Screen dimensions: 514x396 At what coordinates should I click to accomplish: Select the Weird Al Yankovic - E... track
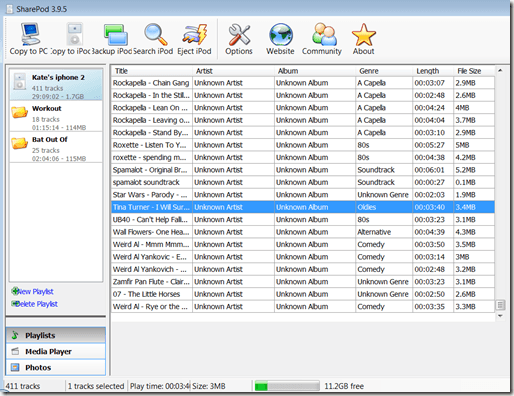coord(303,257)
